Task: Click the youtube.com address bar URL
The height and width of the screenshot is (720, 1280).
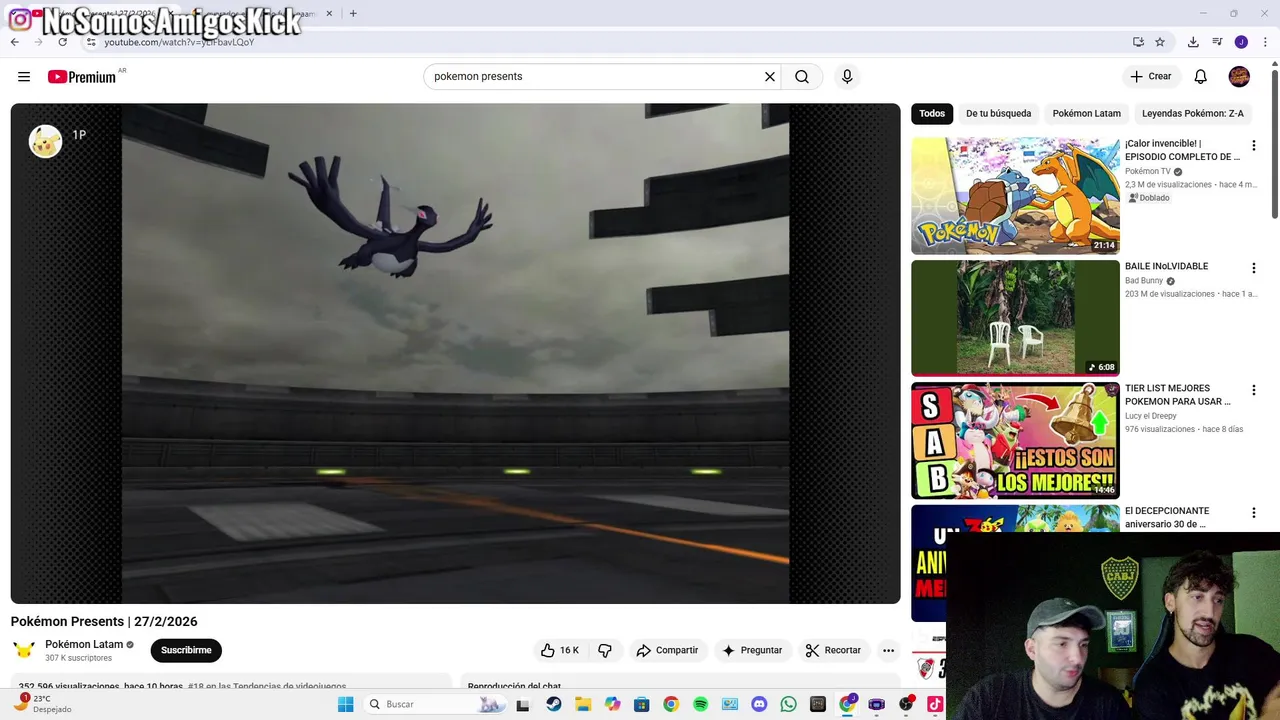Action: tap(179, 42)
